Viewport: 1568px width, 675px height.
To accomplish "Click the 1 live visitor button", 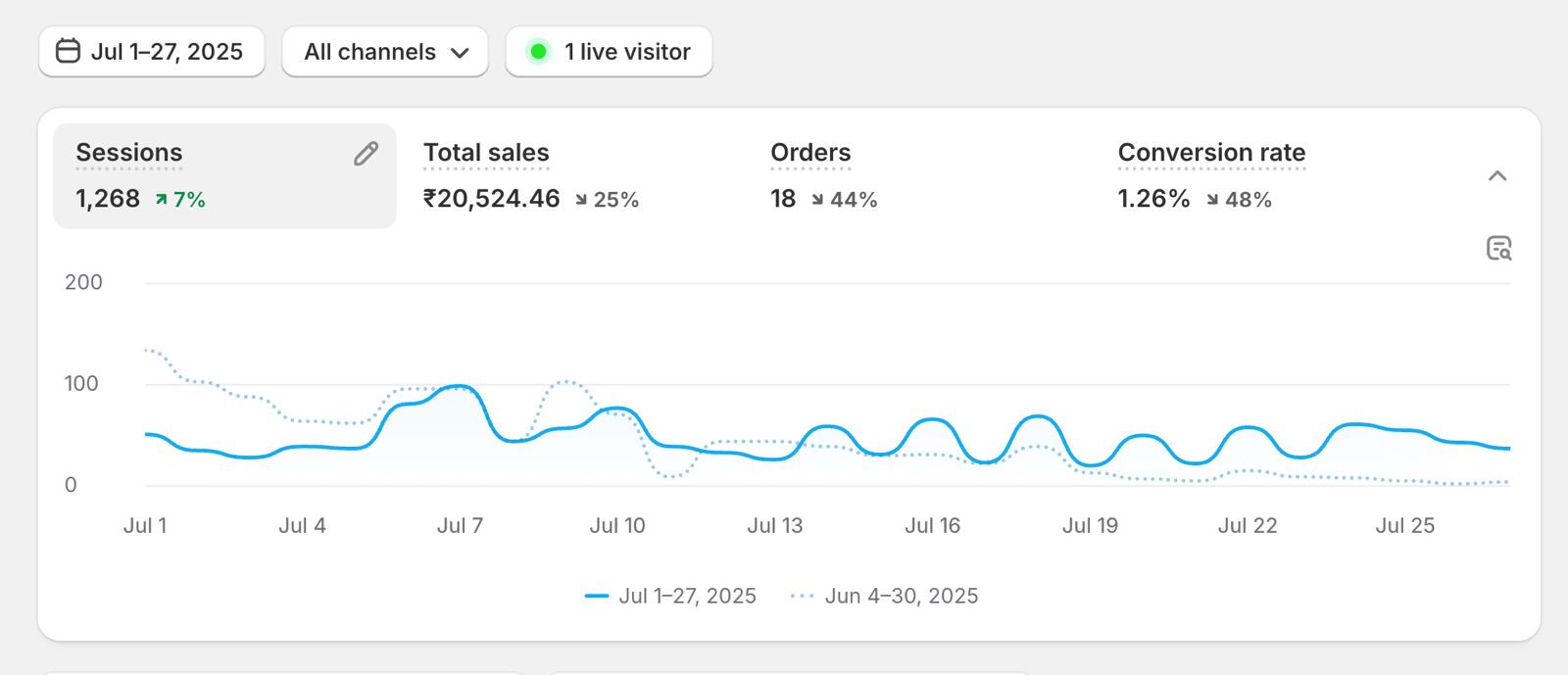I will (x=609, y=51).
